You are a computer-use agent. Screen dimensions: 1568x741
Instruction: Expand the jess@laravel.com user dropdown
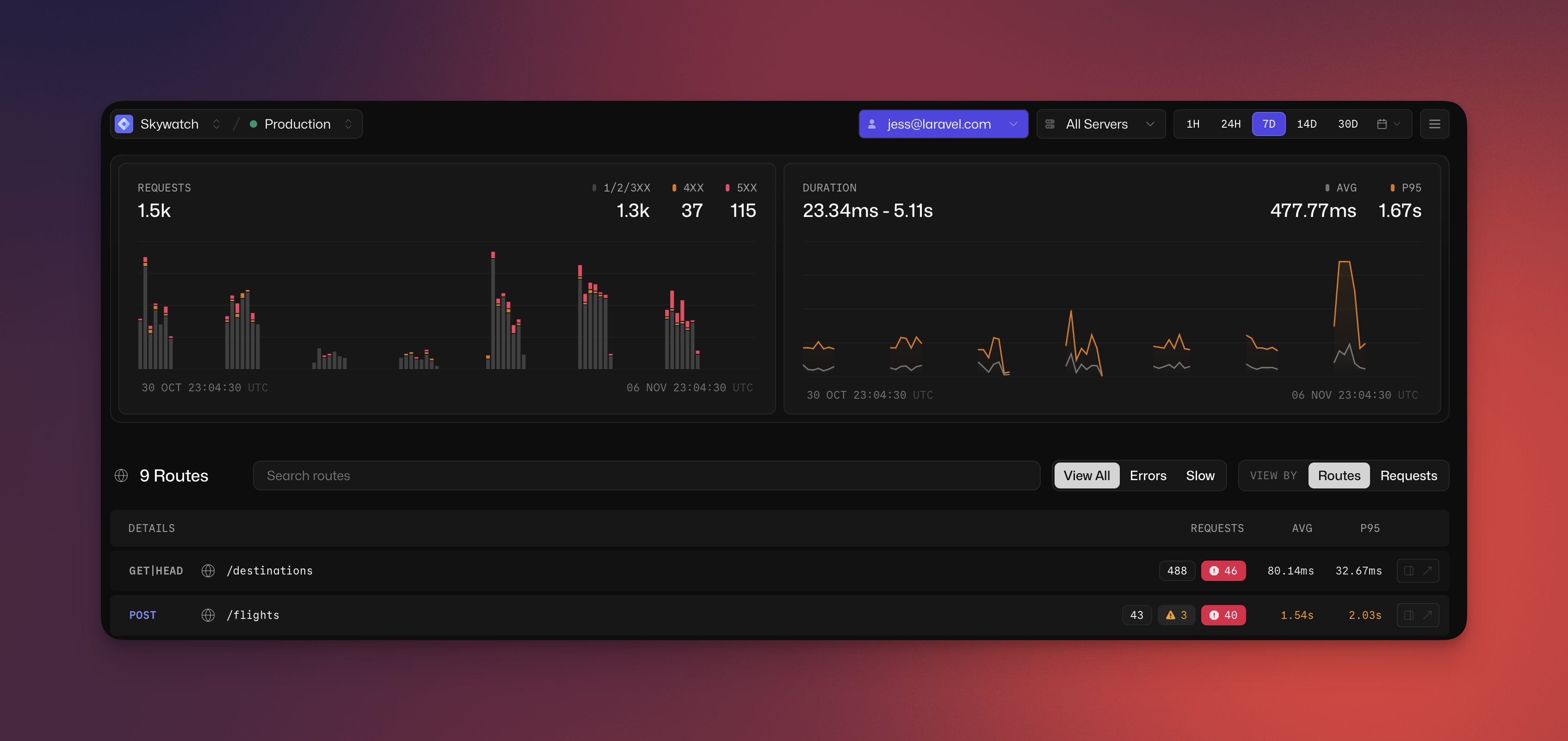[x=943, y=124]
